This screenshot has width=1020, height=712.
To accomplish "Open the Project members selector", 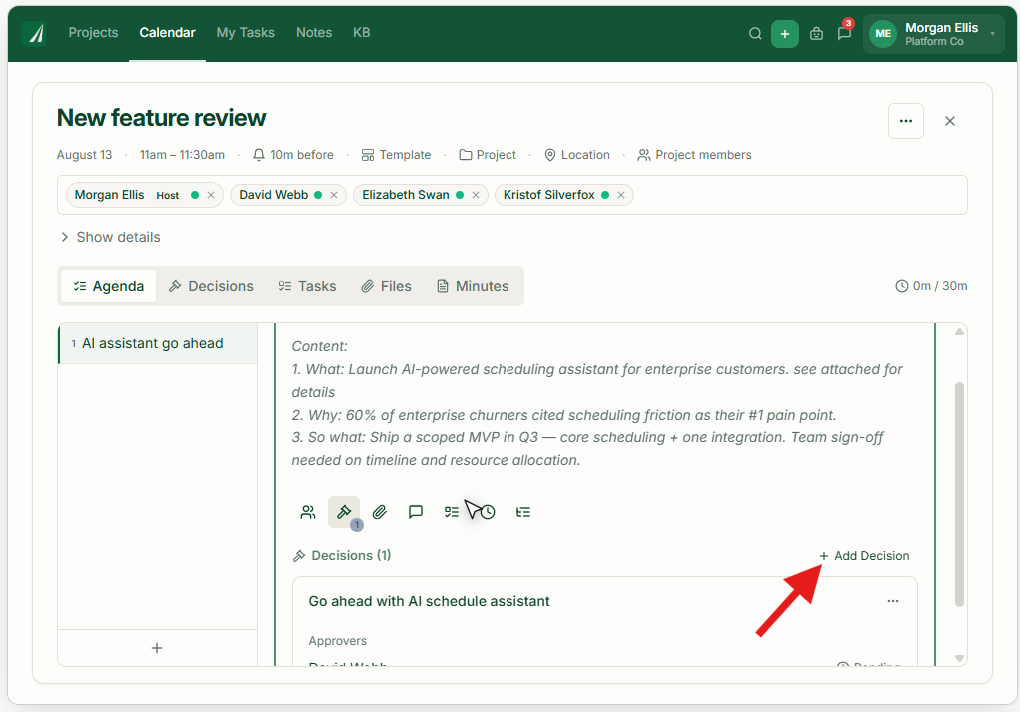I will pos(694,155).
